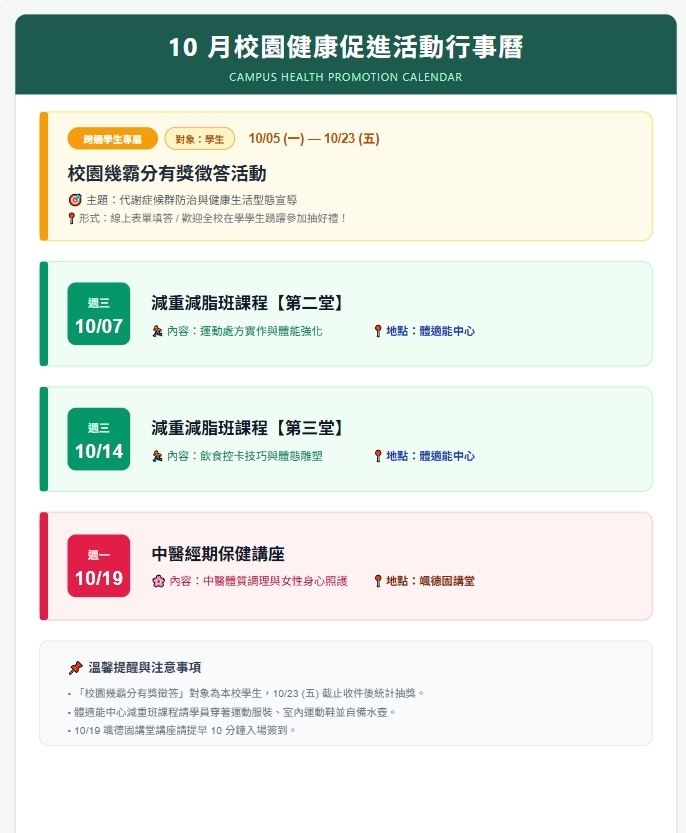Click the green 10/14 date badge
Image resolution: width=686 pixels, height=833 pixels.
coord(99,439)
